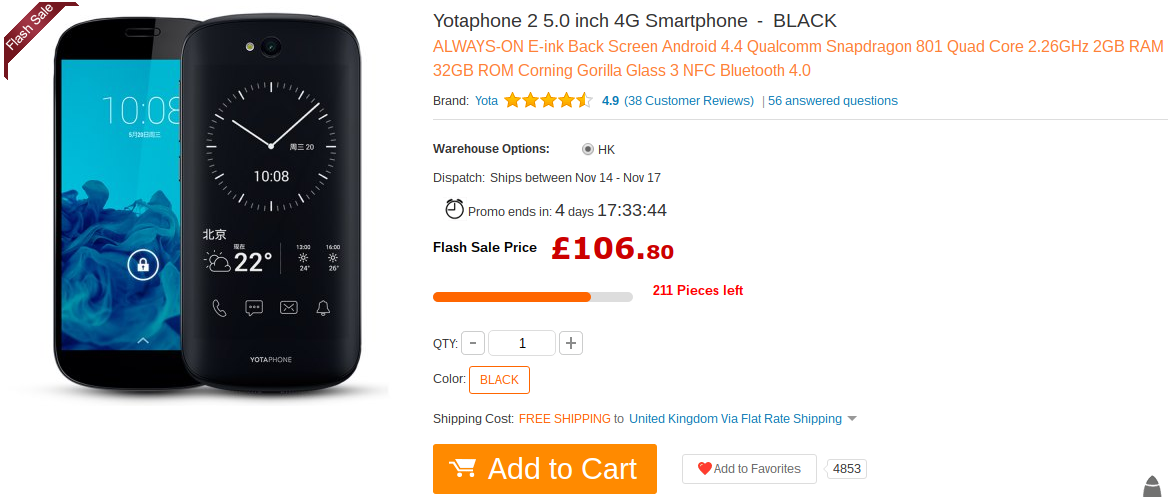Image resolution: width=1168 pixels, height=497 pixels.
Task: Click the Add to Cart button
Action: click(545, 469)
